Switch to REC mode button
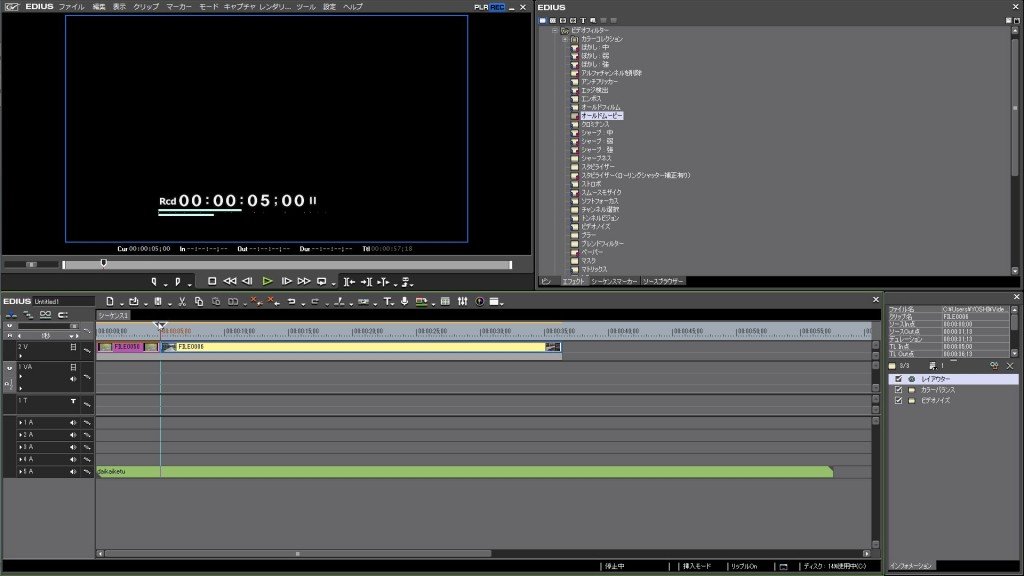The width and height of the screenshot is (1024, 576). coord(497,7)
